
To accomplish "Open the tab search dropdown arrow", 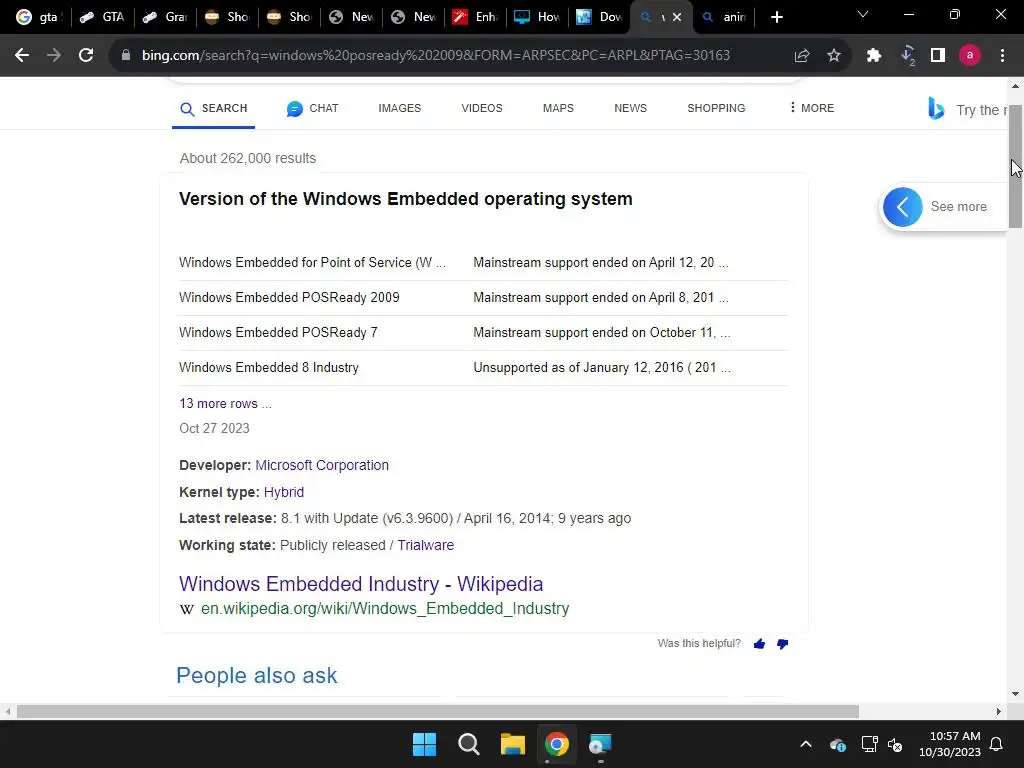I will click(863, 14).
